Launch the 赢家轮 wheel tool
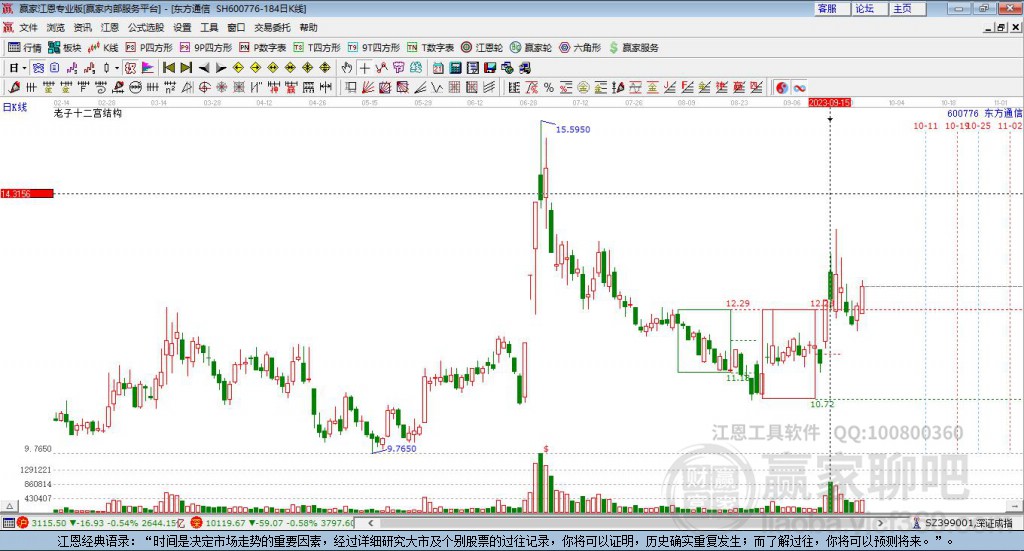 (531, 48)
